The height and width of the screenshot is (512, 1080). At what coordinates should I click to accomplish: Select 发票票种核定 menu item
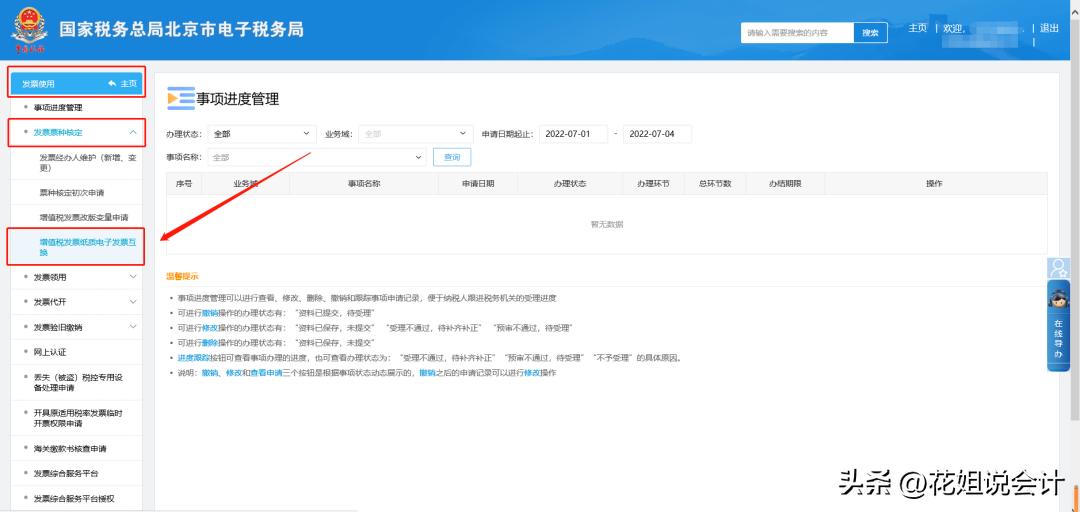[58, 132]
